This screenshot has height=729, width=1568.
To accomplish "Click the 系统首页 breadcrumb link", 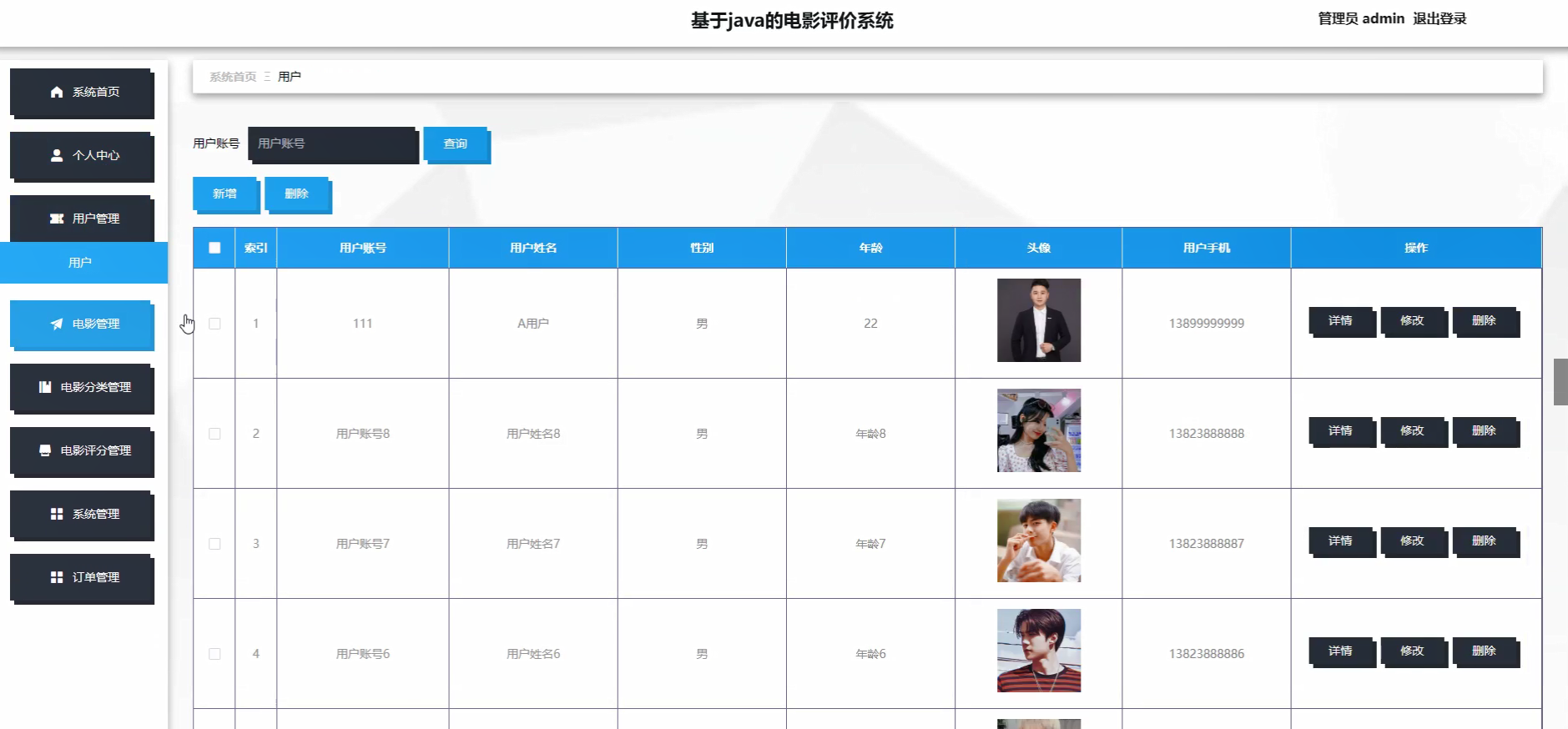I will pyautogui.click(x=233, y=77).
